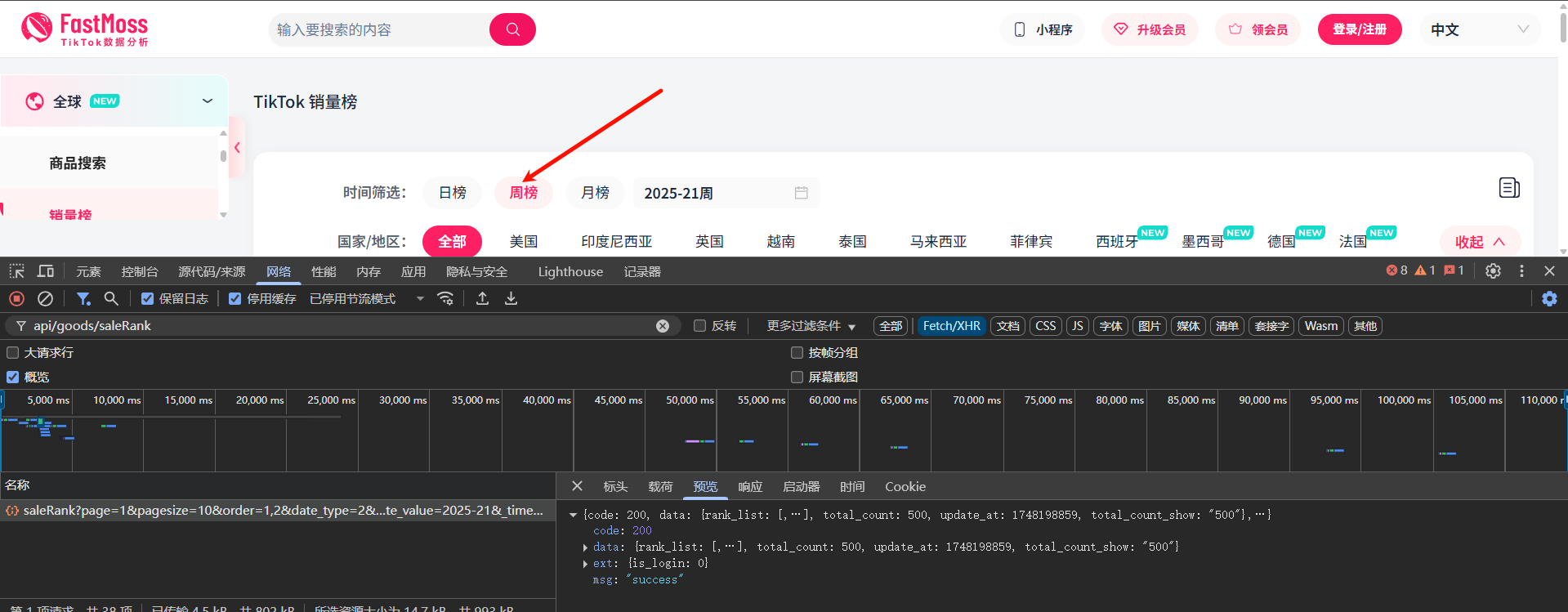
Task: Collapse country list with 收起
Action: (1480, 242)
